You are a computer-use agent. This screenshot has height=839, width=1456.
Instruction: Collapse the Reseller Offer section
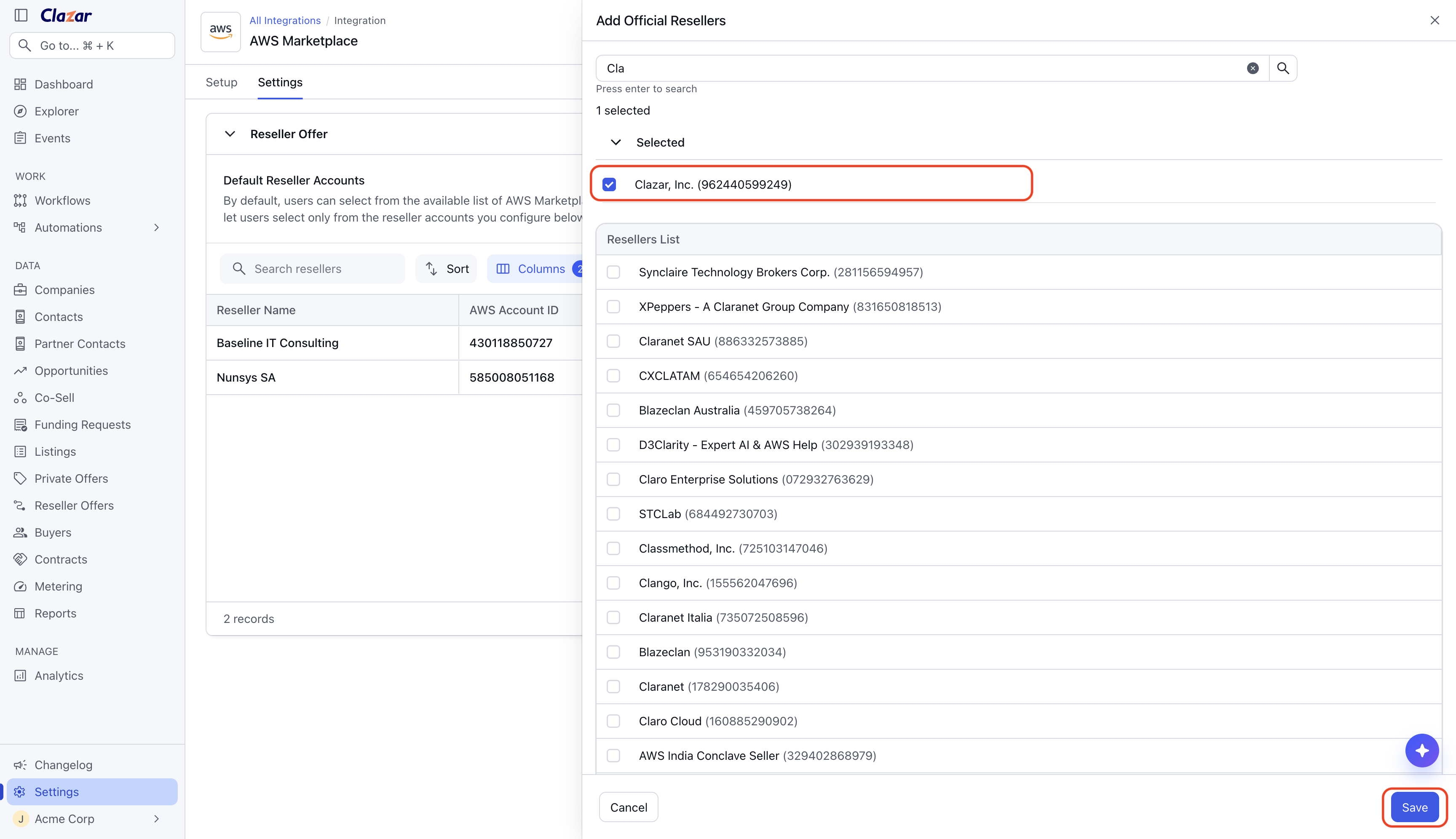(230, 134)
